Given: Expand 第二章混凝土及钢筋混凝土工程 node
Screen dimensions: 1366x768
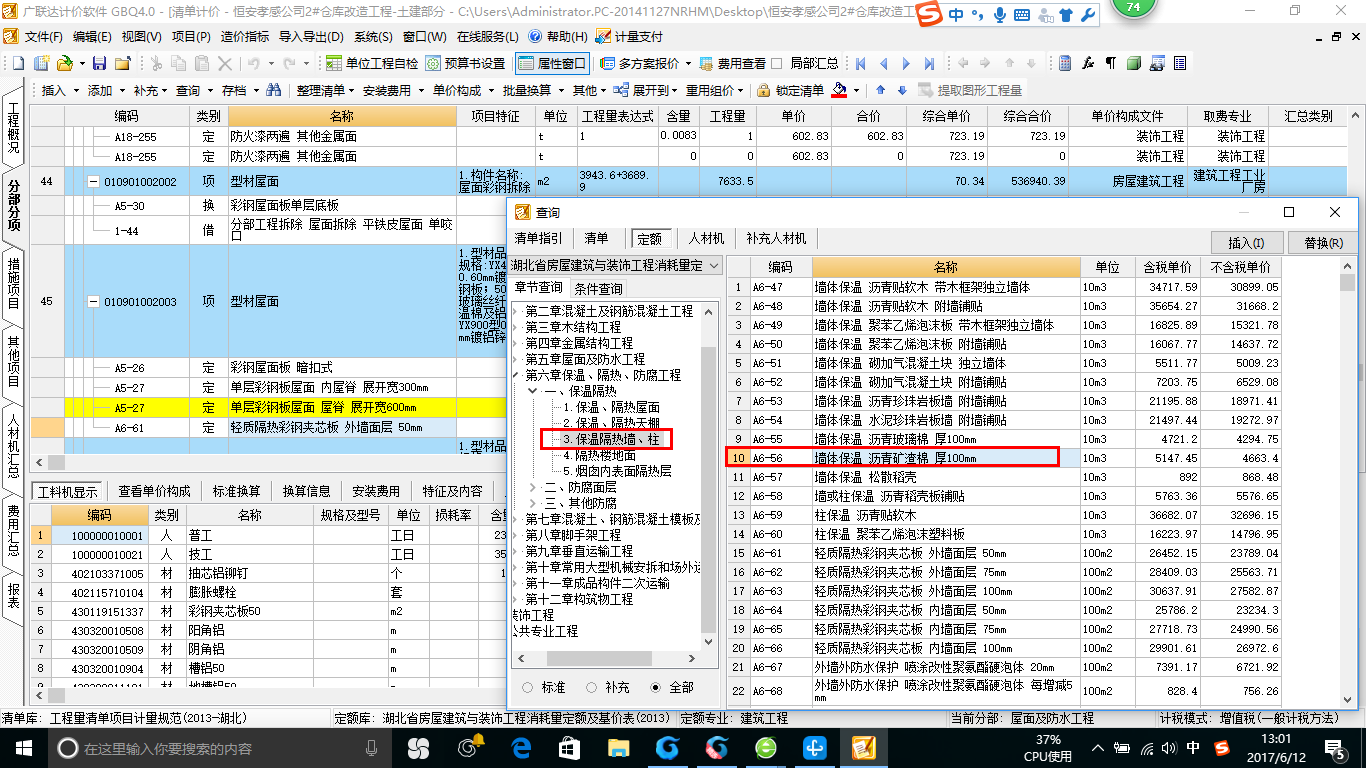Looking at the screenshot, I should (x=517, y=311).
